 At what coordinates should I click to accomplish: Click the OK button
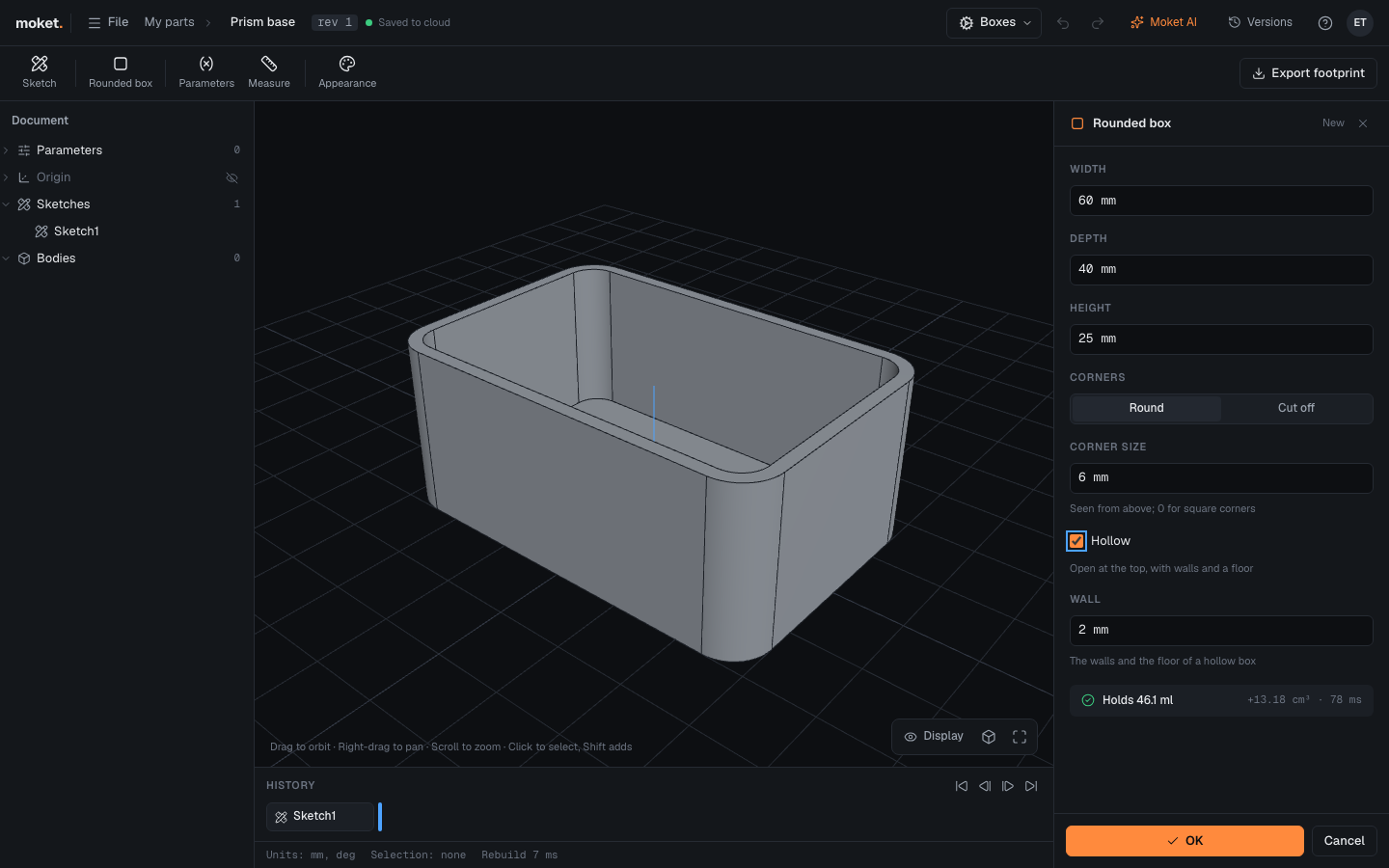point(1185,841)
